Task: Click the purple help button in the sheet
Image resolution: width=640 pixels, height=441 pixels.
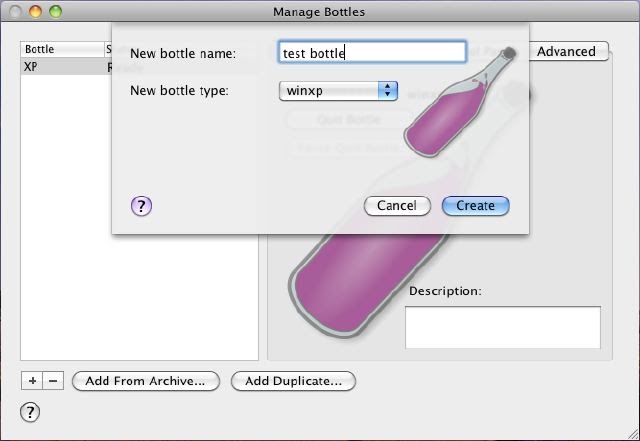Action: point(141,206)
